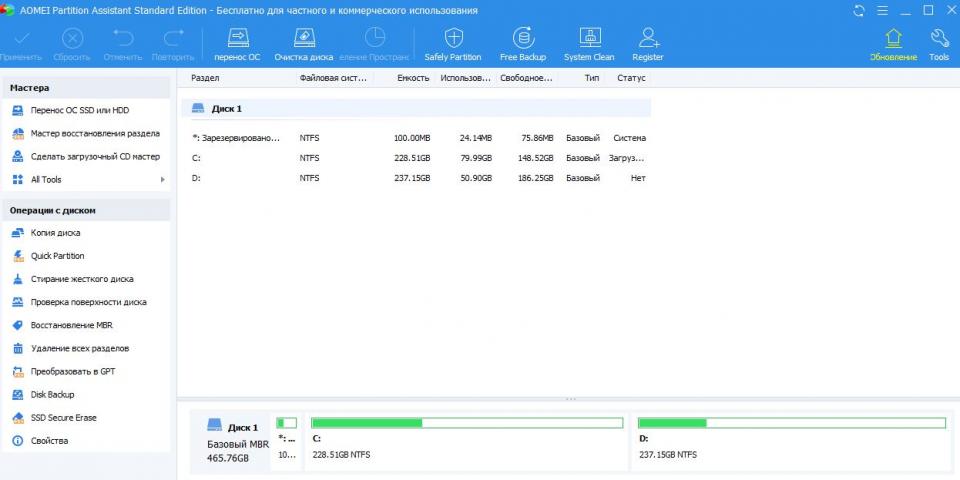This screenshot has height=480, width=960.
Task: Refresh the disk list from title bar
Action: [860, 10]
